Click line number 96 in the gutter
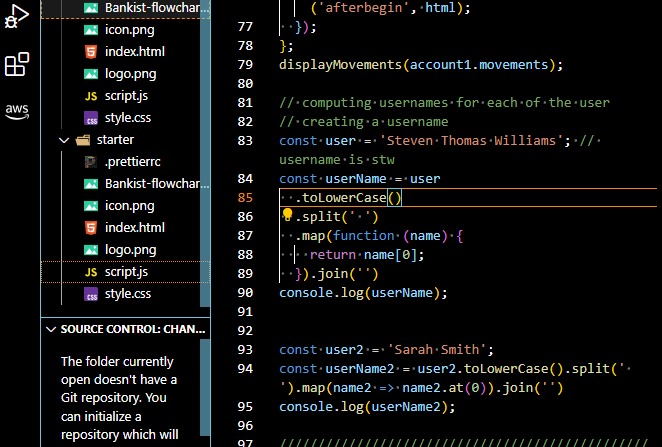The height and width of the screenshot is (447, 662). [x=245, y=425]
